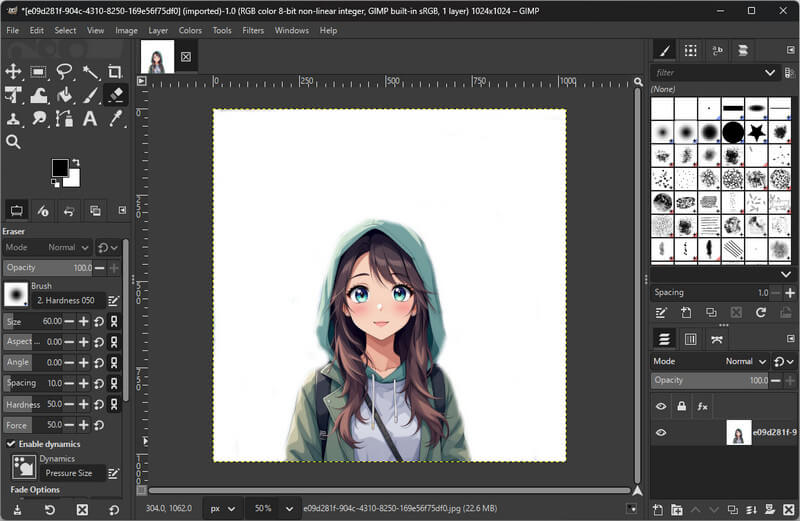Click the white background color swatch

click(x=74, y=179)
